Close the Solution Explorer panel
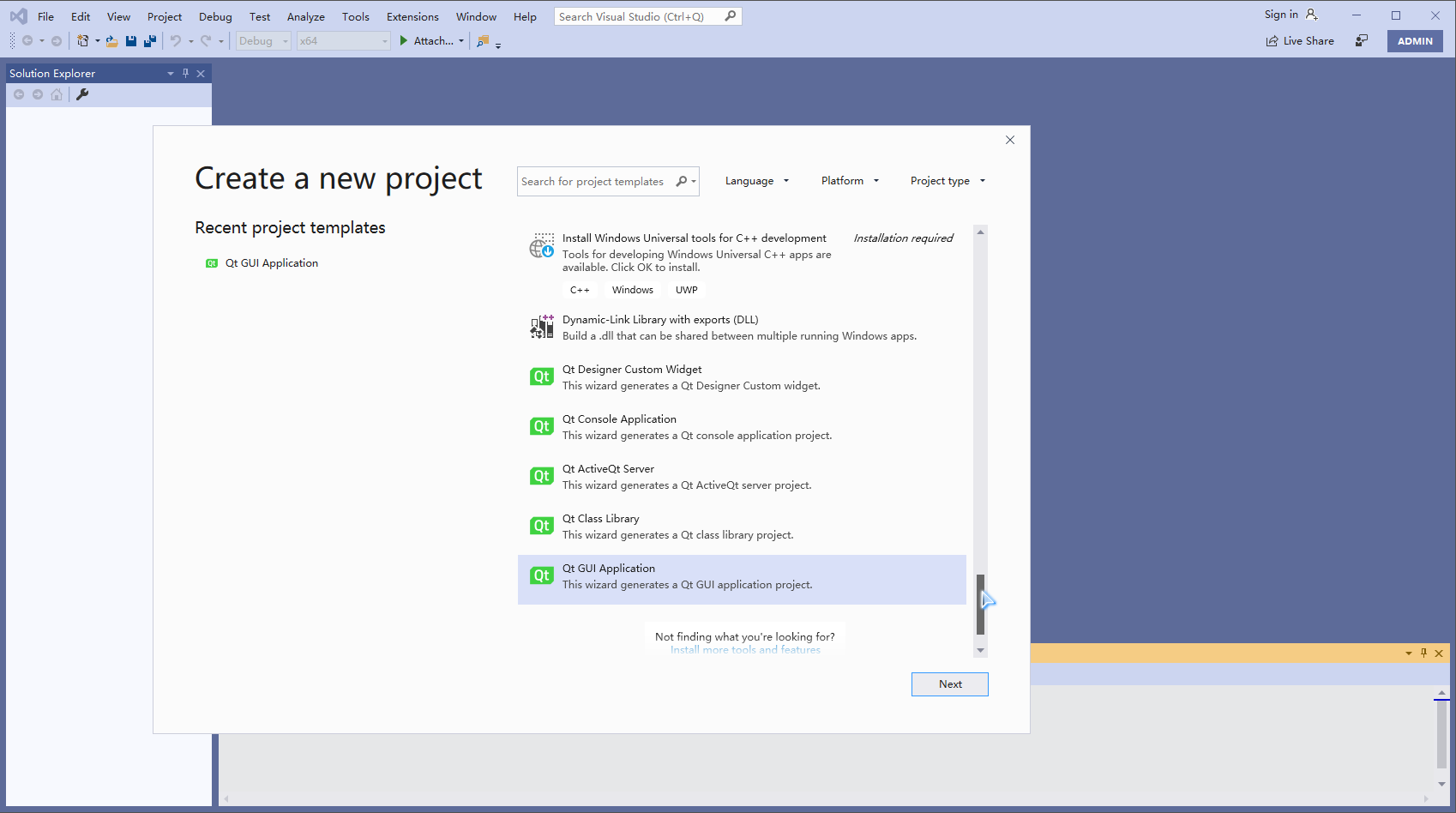 (201, 74)
